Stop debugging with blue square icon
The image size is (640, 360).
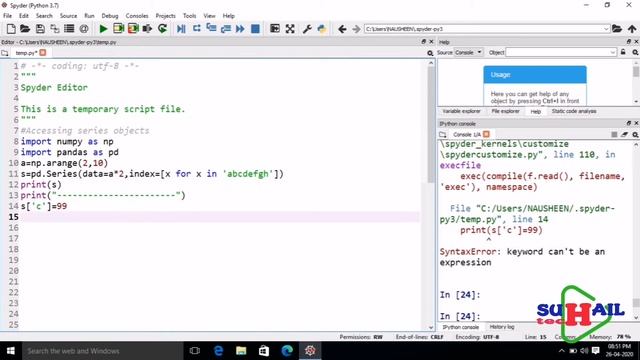coord(255,29)
